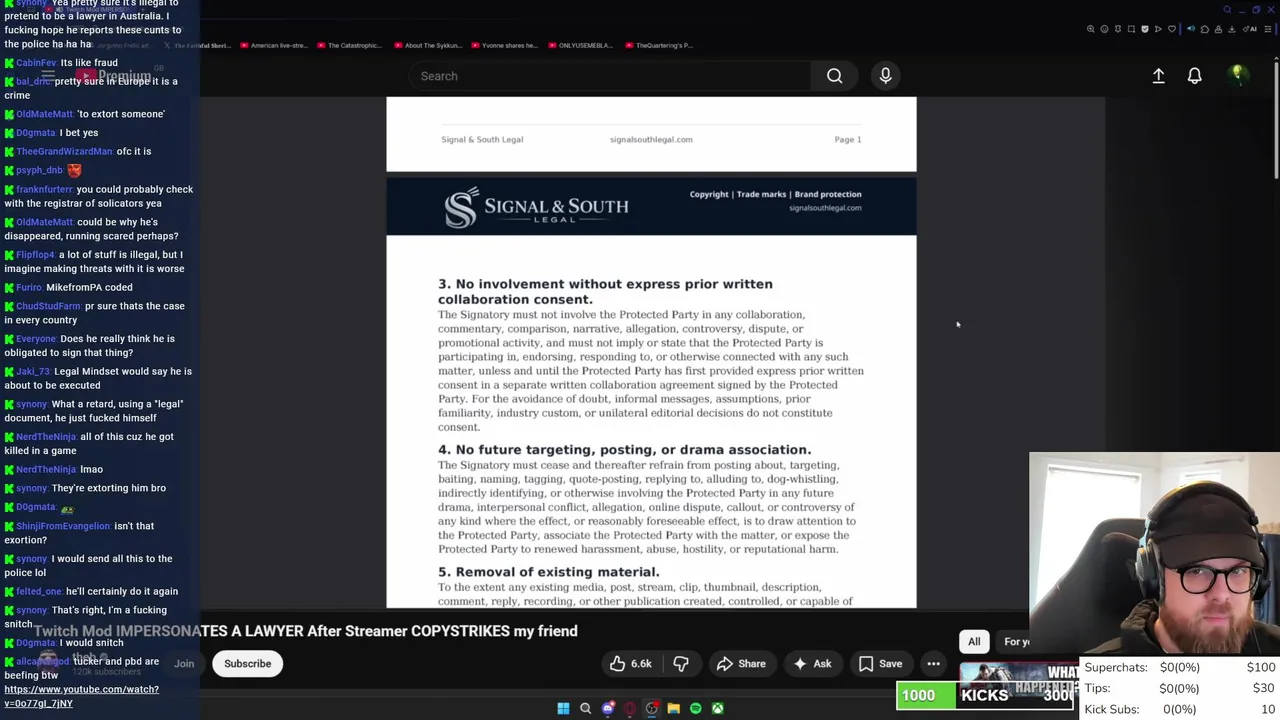Image resolution: width=1280 pixels, height=720 pixels.
Task: Click signalsouthlegal.com in page footer
Action: point(651,139)
